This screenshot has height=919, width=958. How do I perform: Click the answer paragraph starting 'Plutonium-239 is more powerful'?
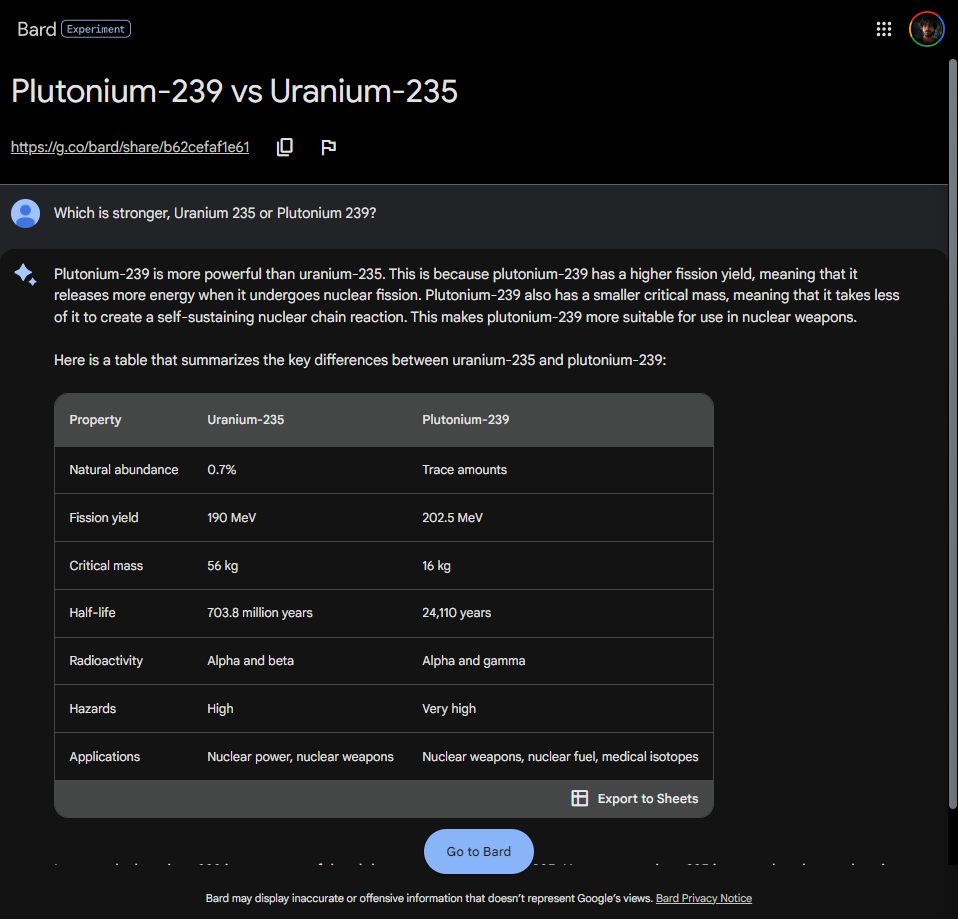(x=477, y=296)
